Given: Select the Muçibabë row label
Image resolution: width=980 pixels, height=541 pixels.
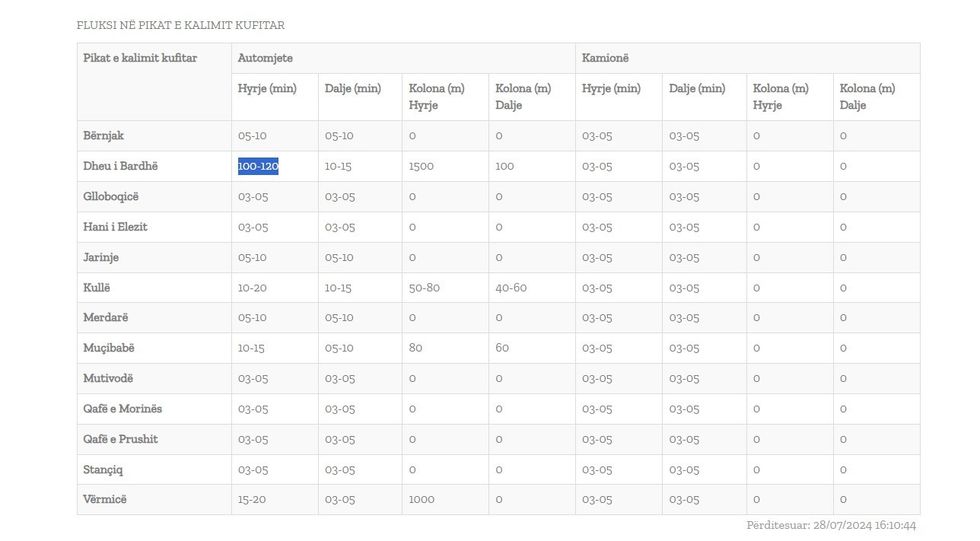Looking at the screenshot, I should [109, 348].
